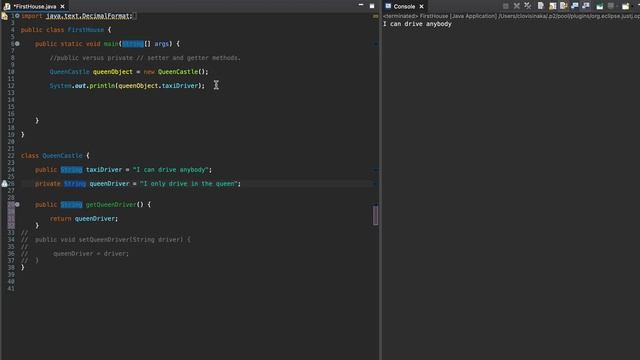Click the editor vertical scrollbar thumb
640x360 pixels.
coord(375,215)
